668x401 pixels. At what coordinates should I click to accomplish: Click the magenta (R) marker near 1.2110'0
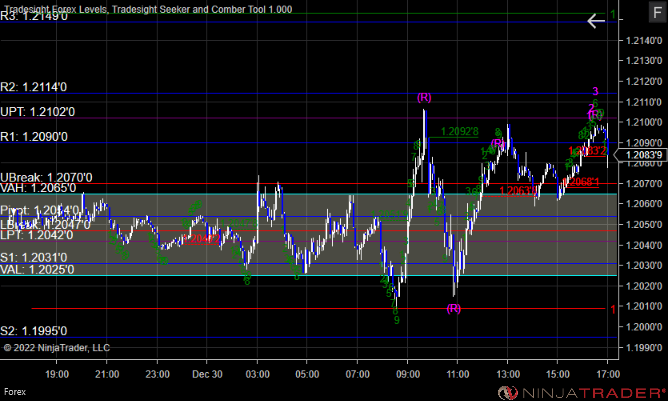(x=424, y=98)
